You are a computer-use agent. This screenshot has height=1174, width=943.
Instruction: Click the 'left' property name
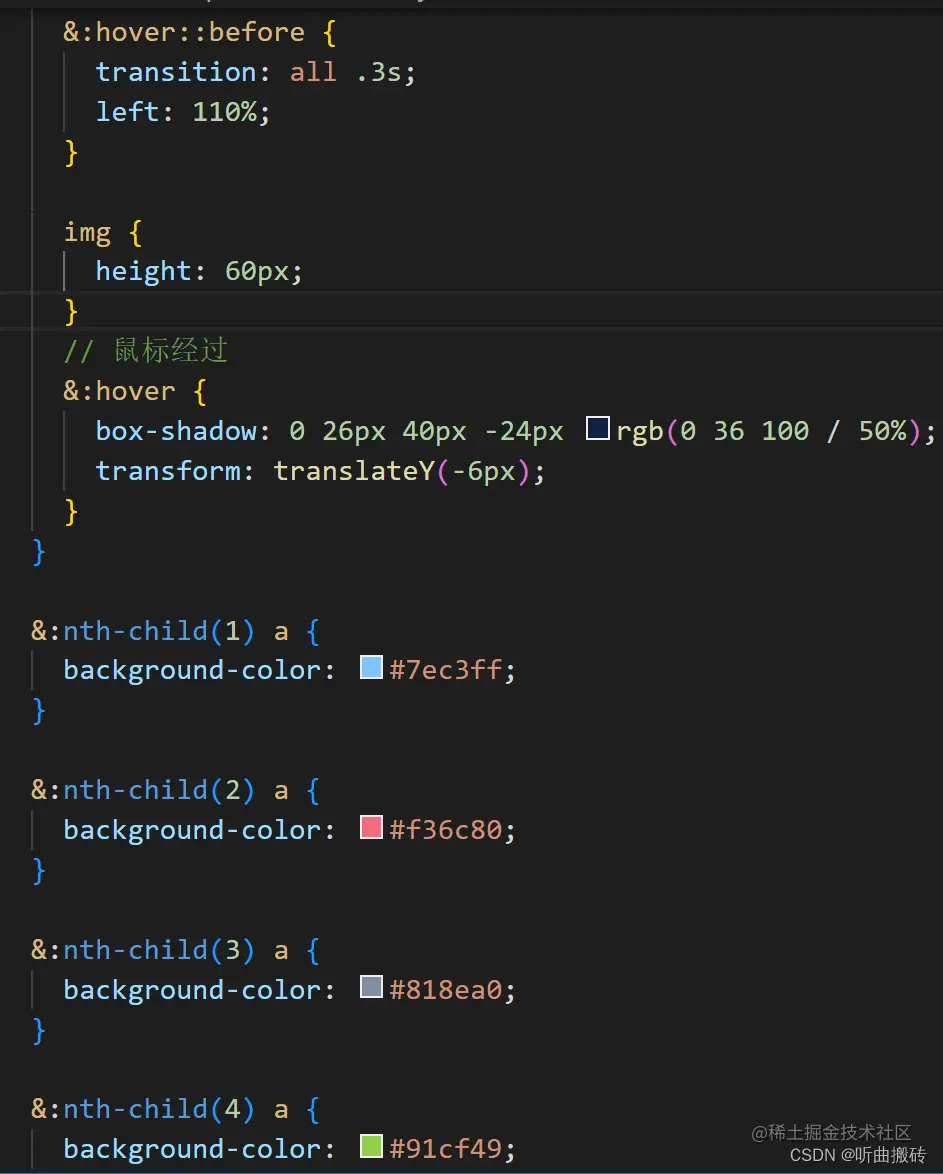click(x=127, y=112)
